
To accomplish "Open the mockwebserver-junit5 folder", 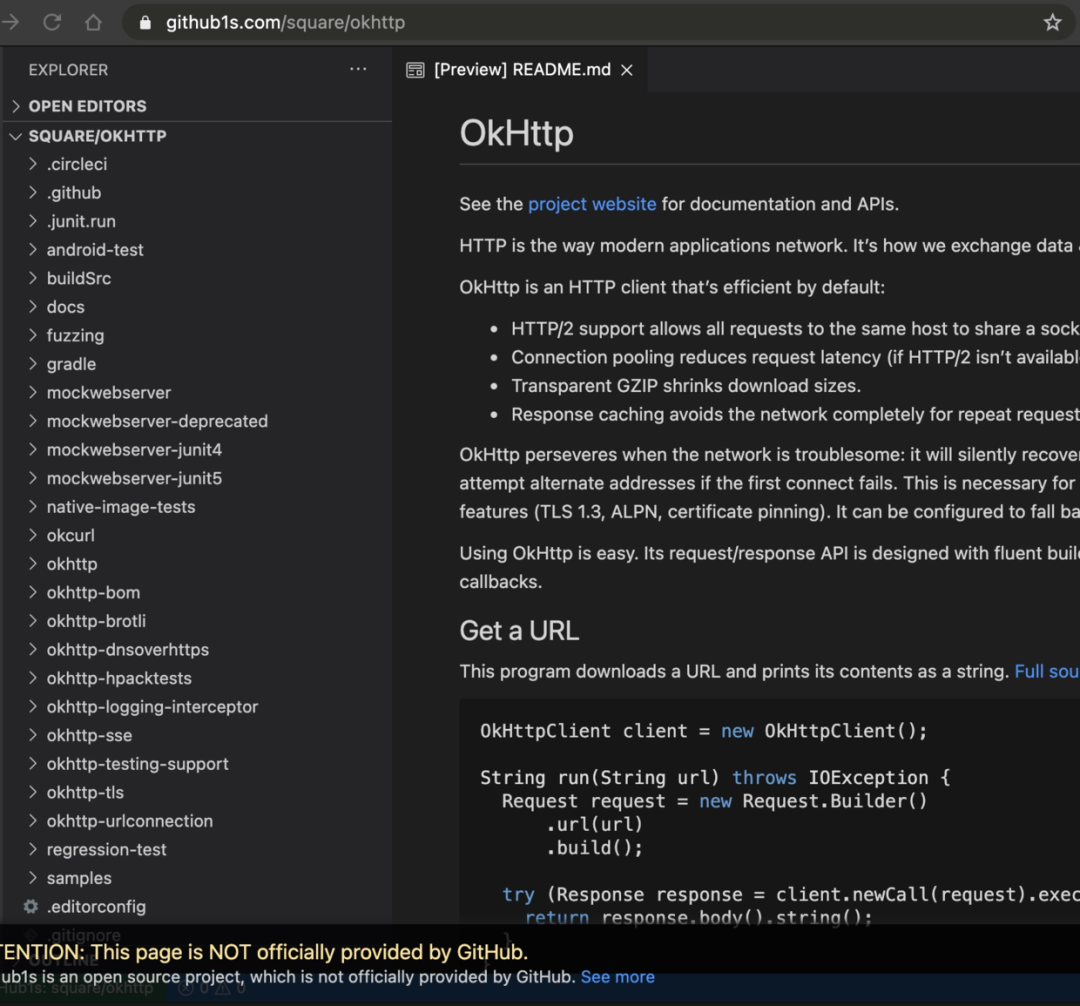I will coord(196,479).
